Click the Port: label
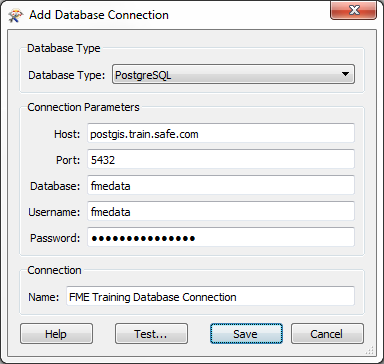 click(68, 160)
